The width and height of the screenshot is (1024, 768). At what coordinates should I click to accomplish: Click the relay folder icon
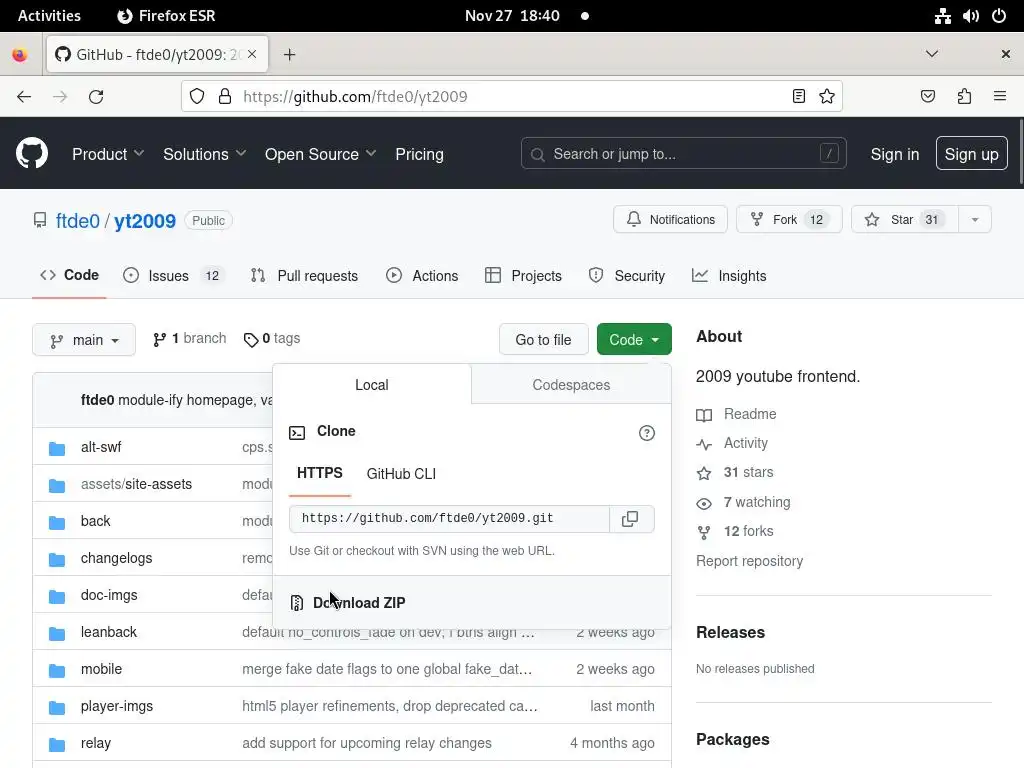57,744
